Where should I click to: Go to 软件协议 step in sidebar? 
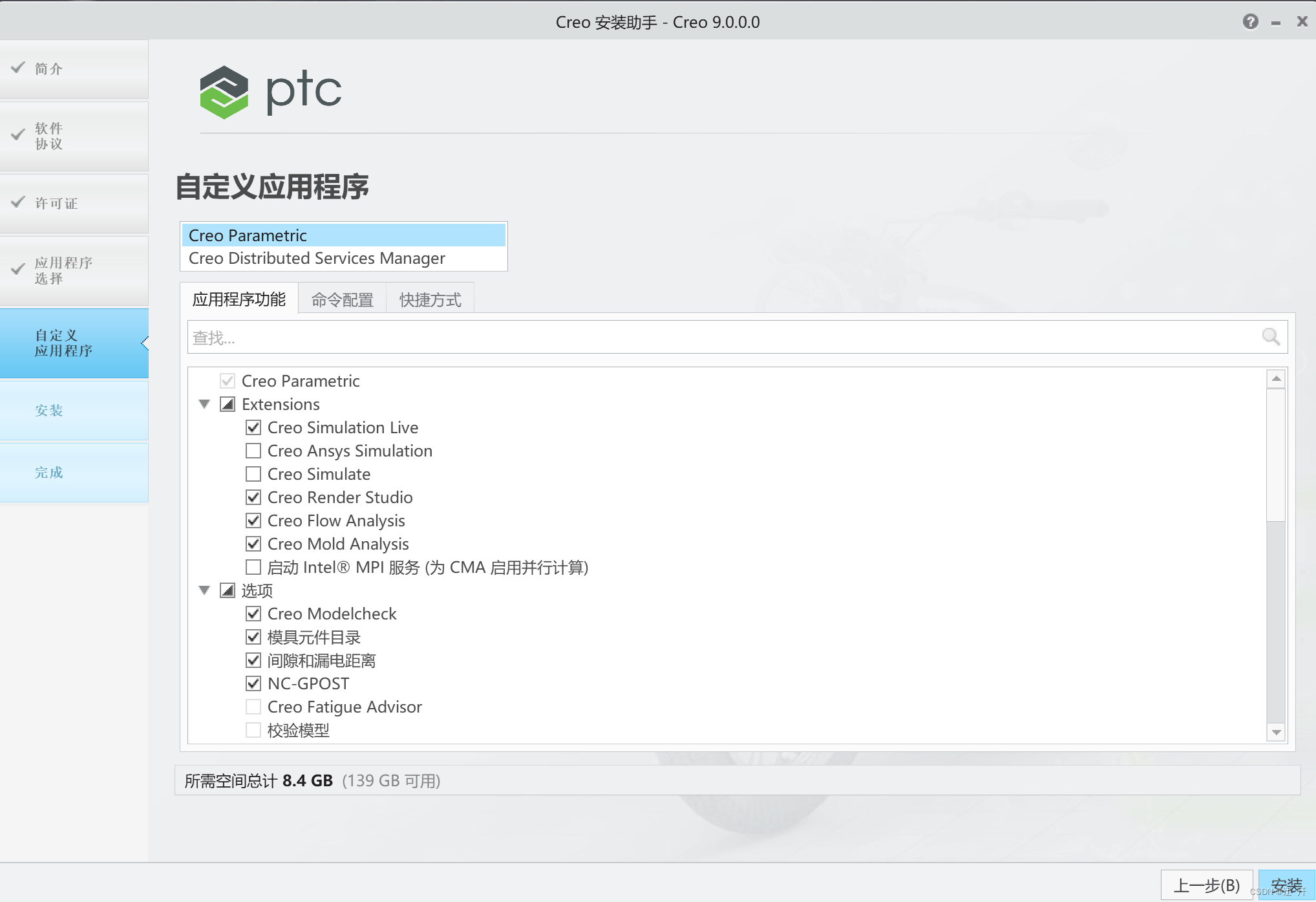point(74,136)
